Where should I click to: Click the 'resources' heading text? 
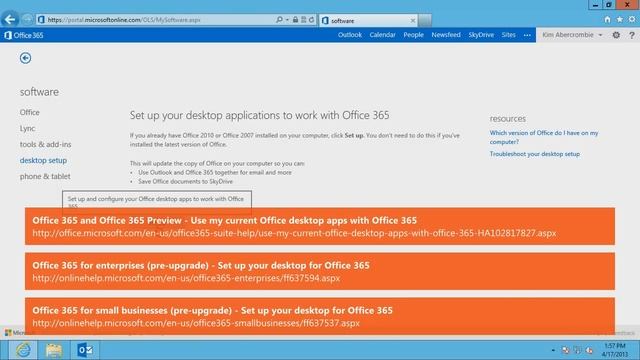click(508, 118)
